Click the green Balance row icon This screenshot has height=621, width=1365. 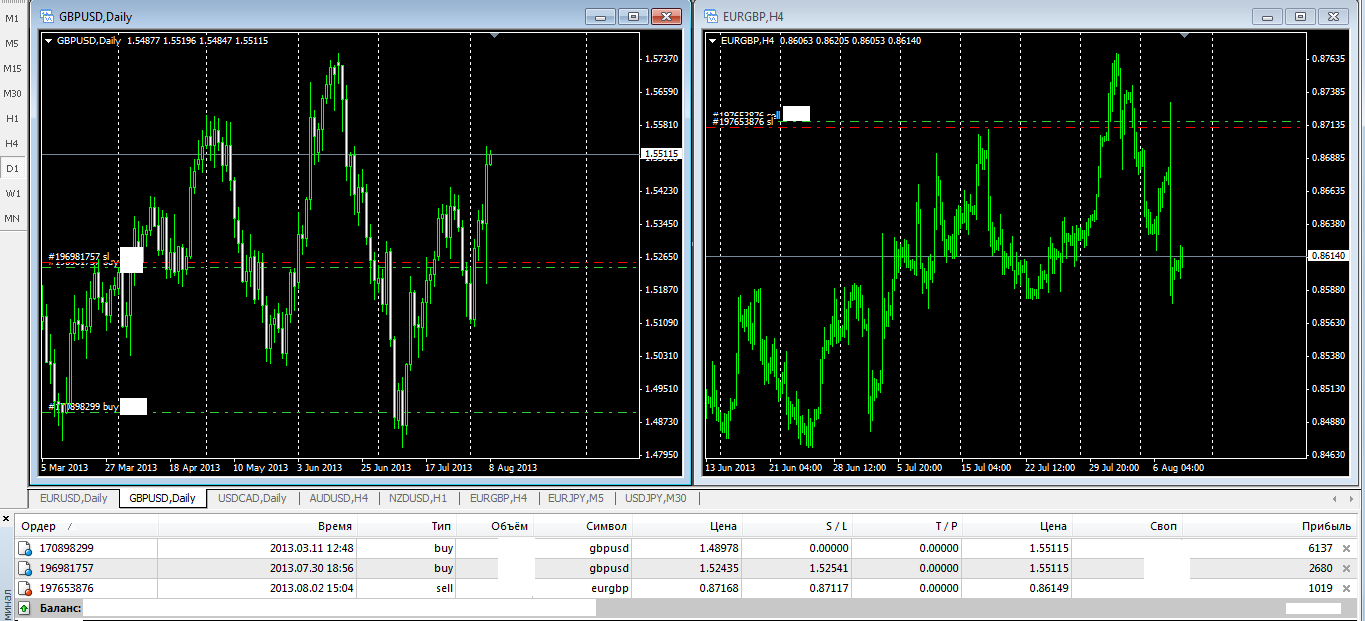25,607
